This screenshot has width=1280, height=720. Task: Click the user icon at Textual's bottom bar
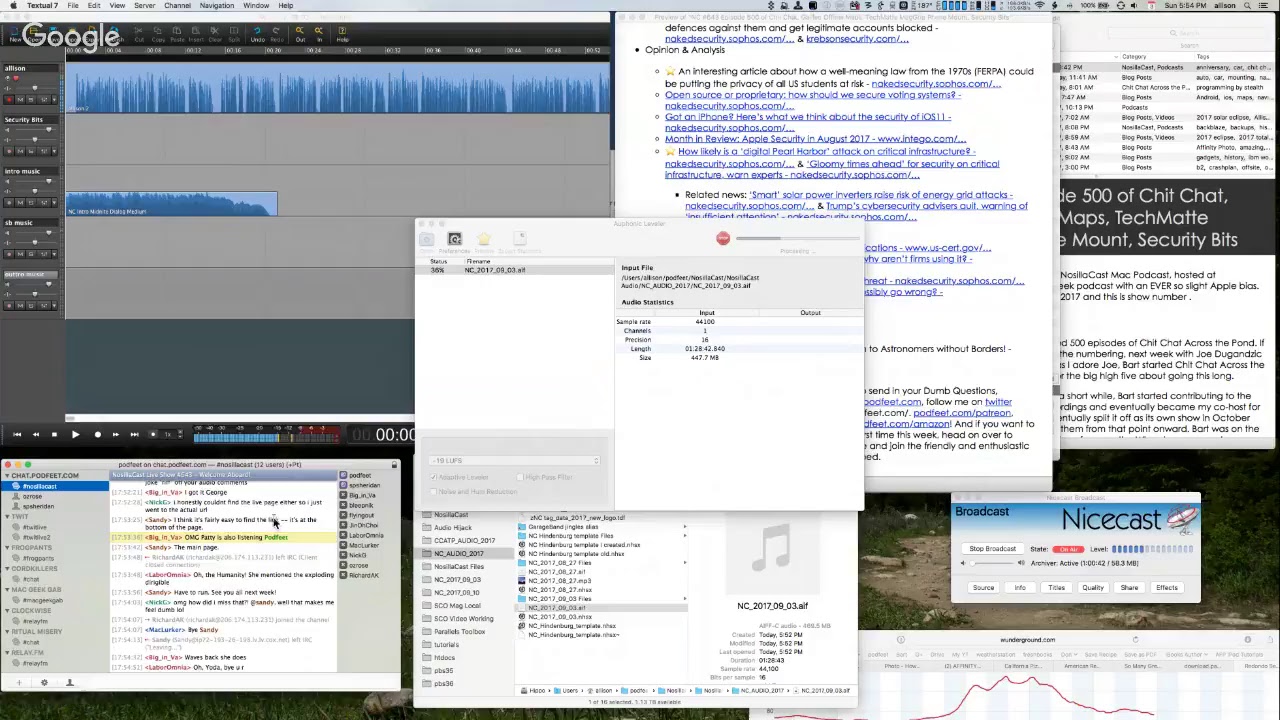[x=70, y=683]
